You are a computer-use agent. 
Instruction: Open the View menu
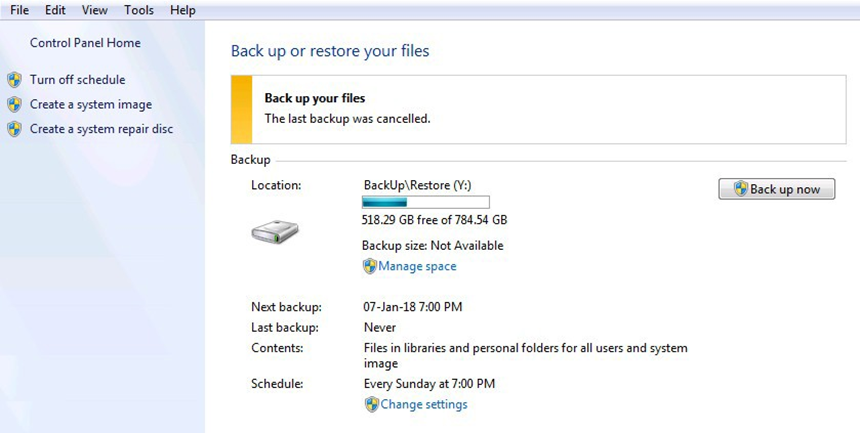point(95,10)
